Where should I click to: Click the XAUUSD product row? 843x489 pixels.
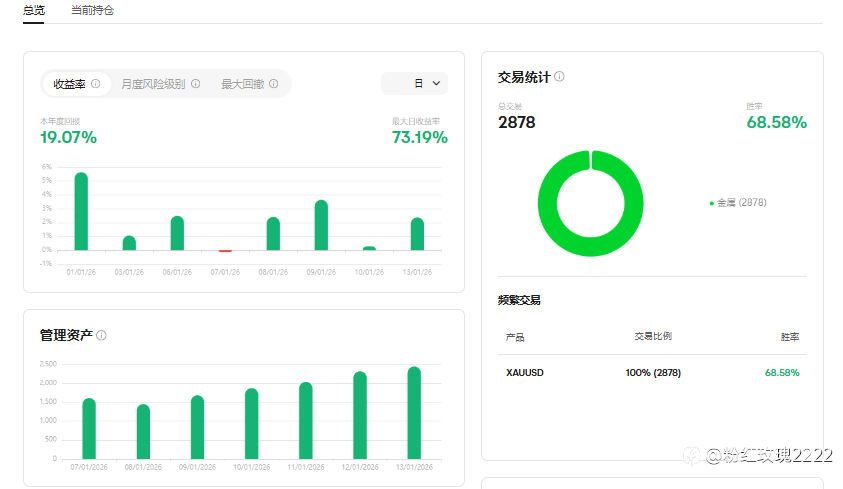(x=652, y=372)
